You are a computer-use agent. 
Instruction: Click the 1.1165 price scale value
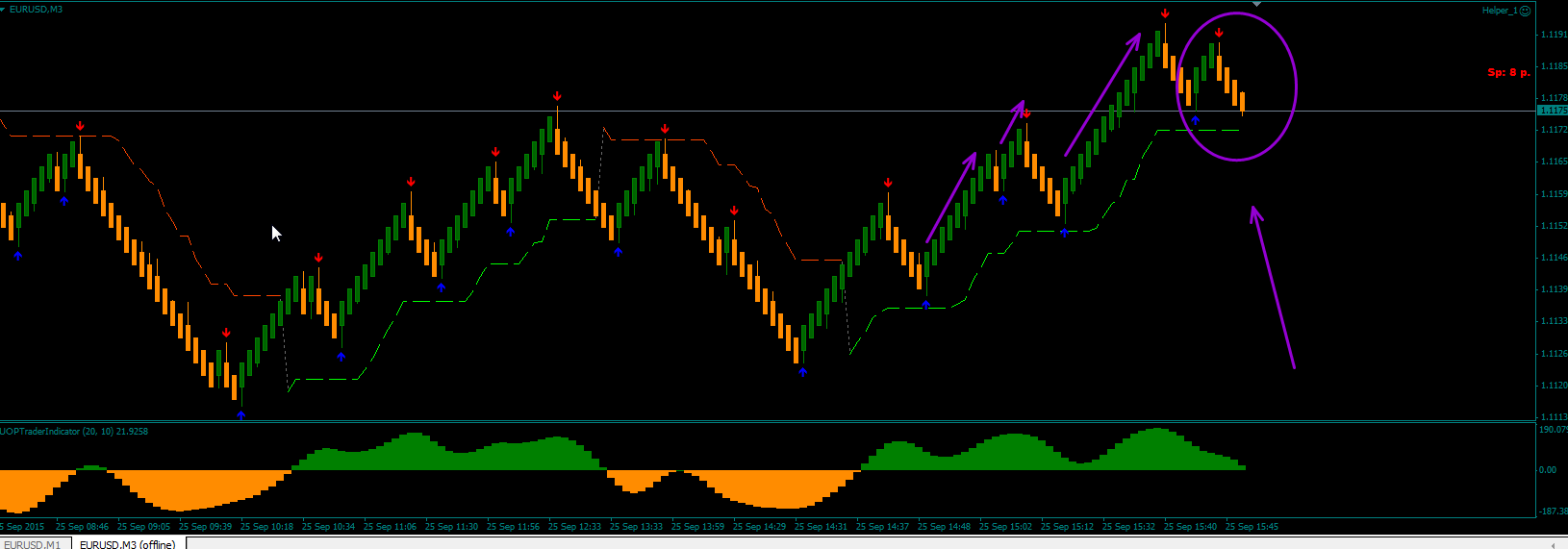pos(1554,162)
